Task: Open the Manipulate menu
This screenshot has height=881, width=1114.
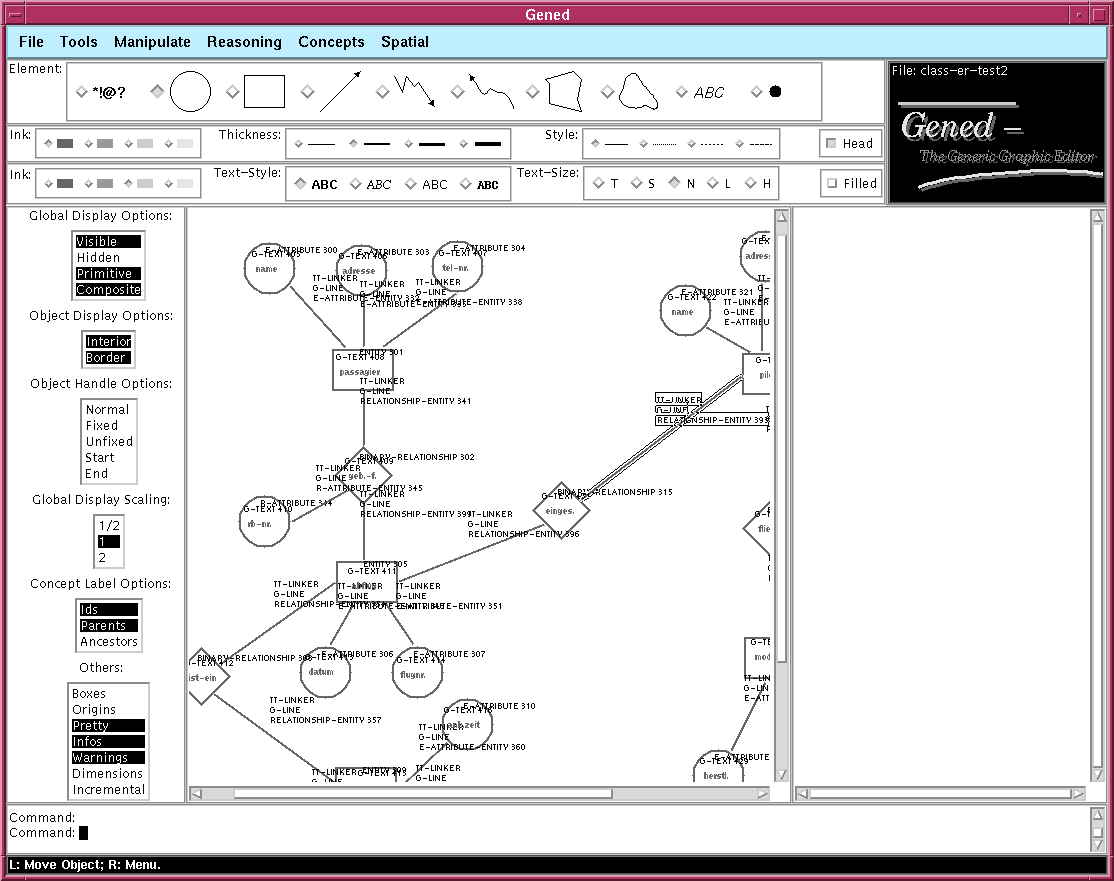Action: coord(152,42)
